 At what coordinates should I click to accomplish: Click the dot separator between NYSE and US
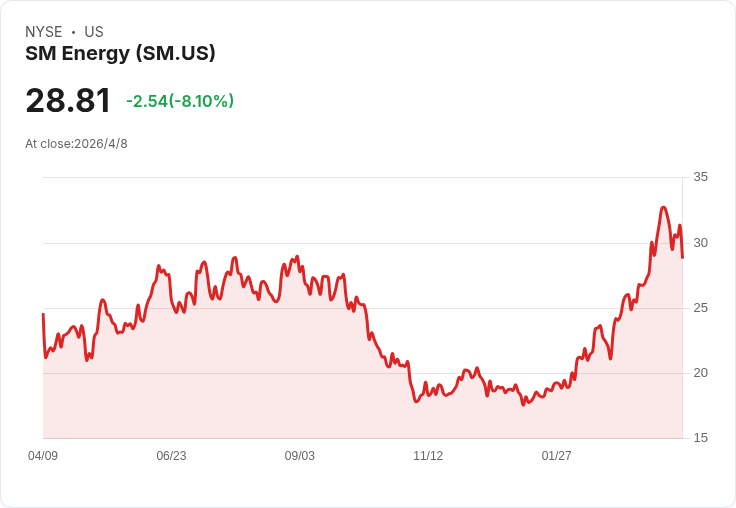(x=74, y=32)
